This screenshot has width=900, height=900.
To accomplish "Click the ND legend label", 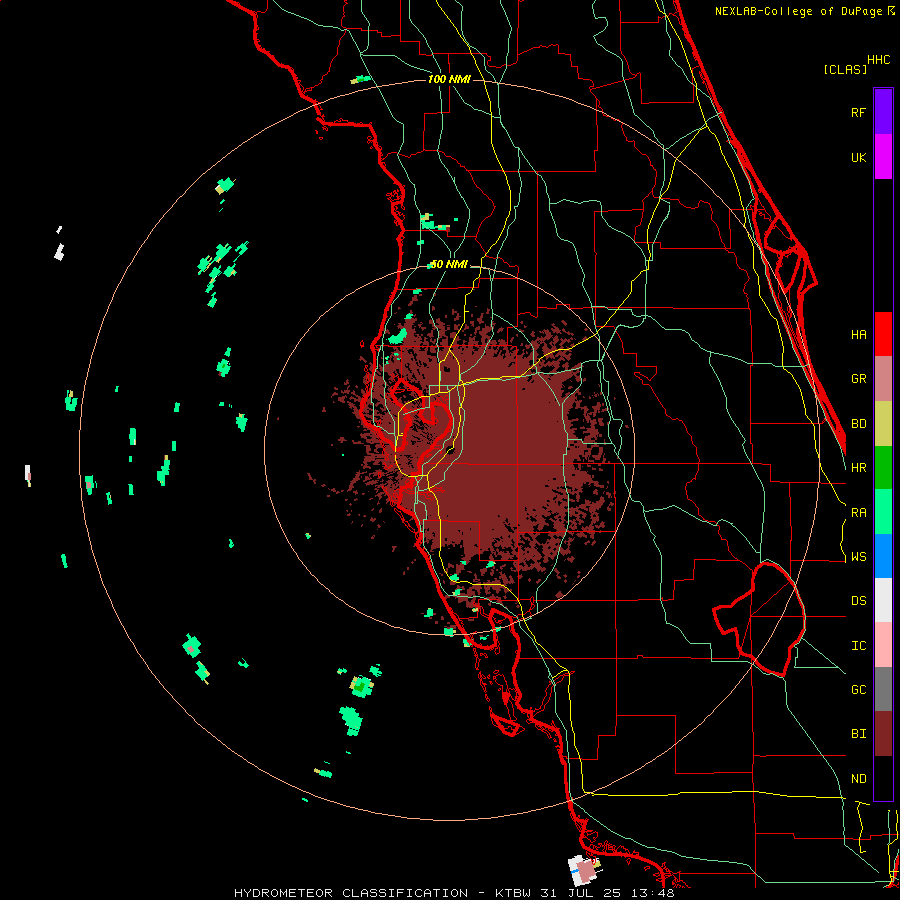I will coord(858,779).
